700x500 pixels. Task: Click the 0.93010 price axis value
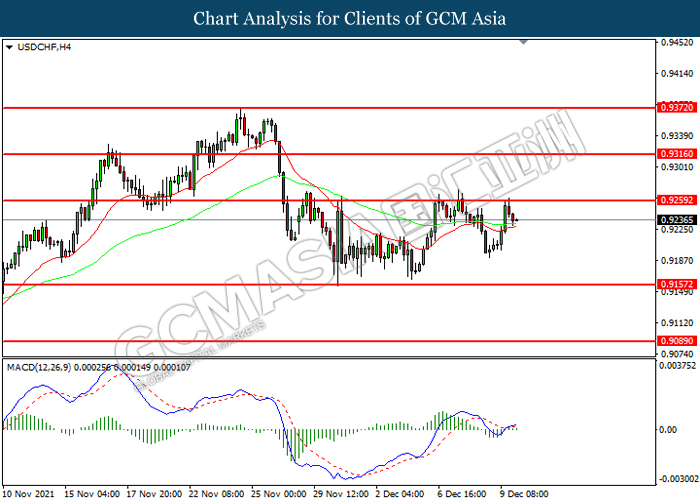click(x=677, y=167)
